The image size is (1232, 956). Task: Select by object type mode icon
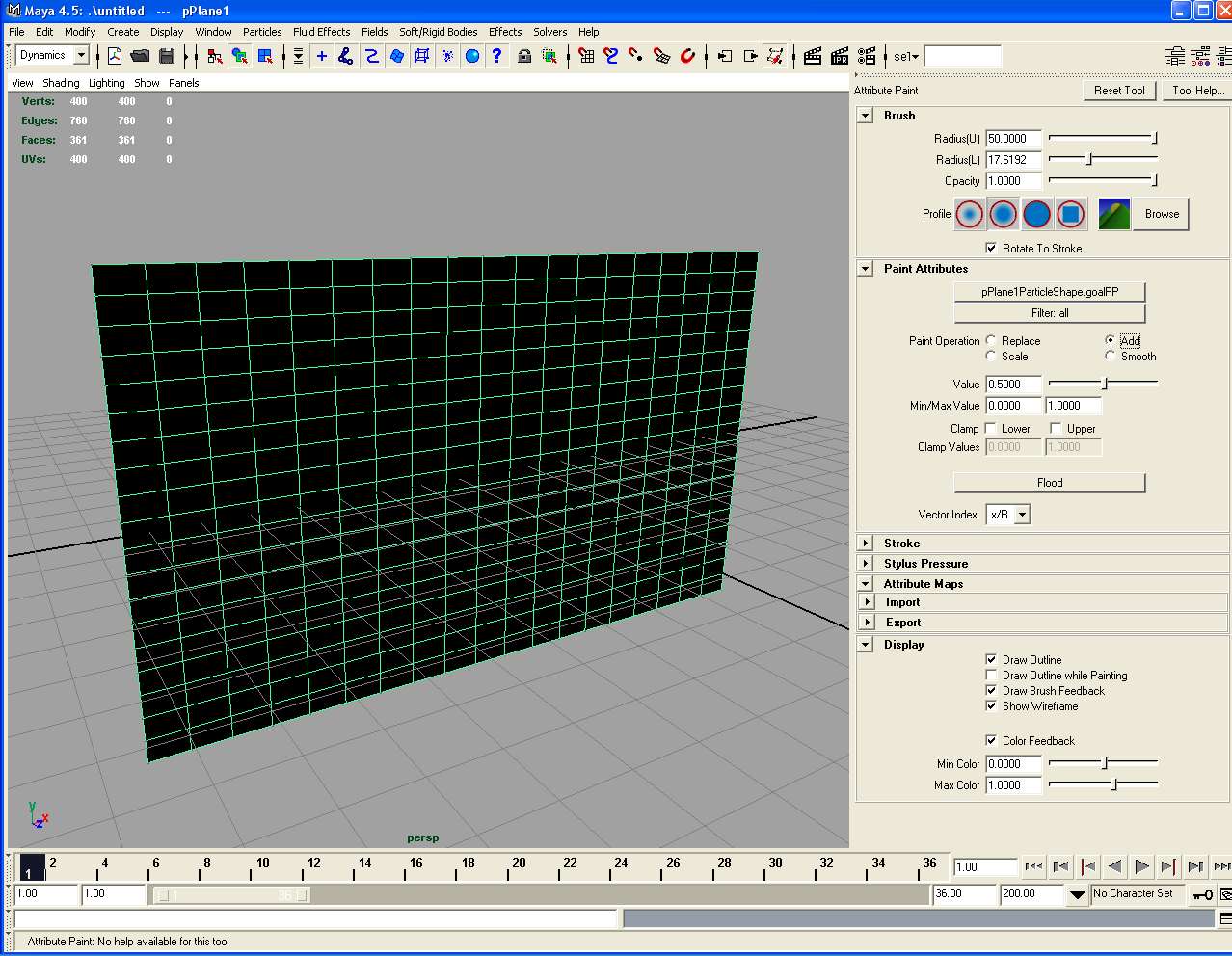(x=240, y=56)
